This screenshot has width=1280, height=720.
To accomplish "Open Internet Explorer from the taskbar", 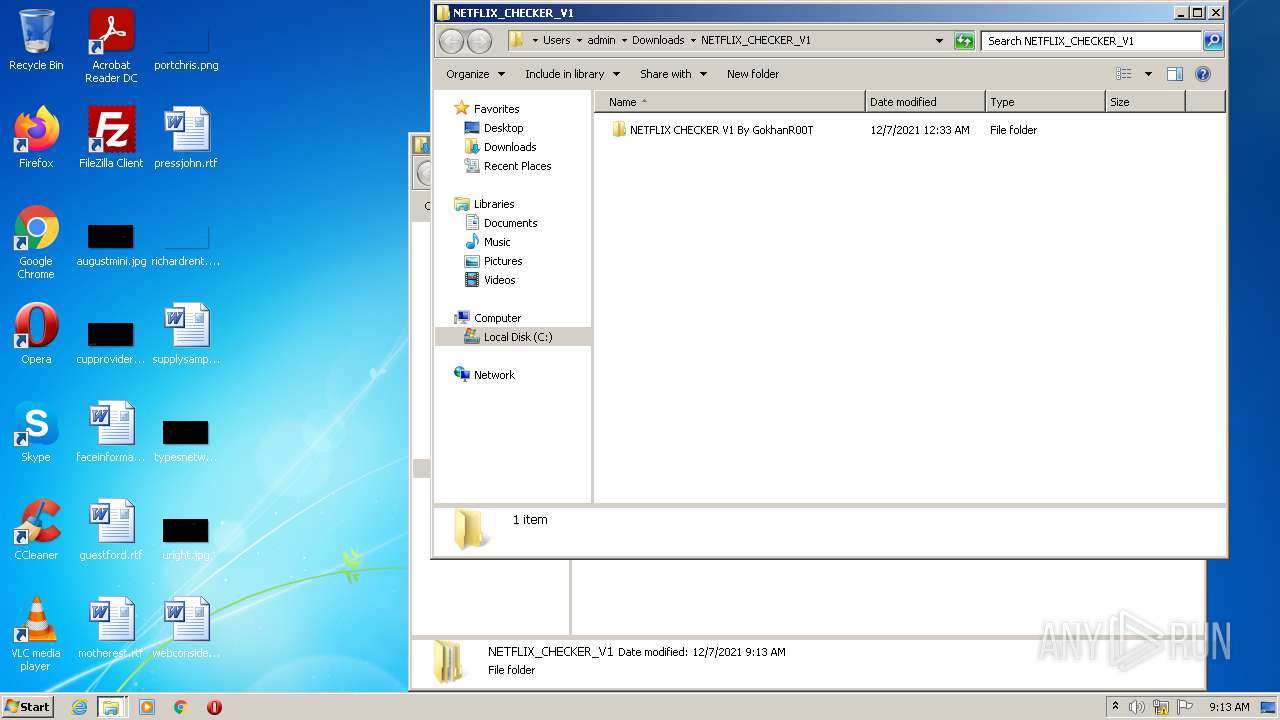I will coord(79,707).
